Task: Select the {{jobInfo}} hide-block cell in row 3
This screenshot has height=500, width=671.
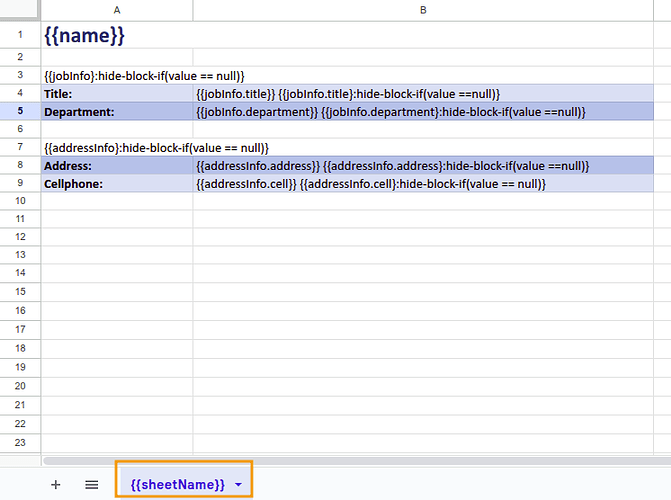Action: click(x=144, y=76)
